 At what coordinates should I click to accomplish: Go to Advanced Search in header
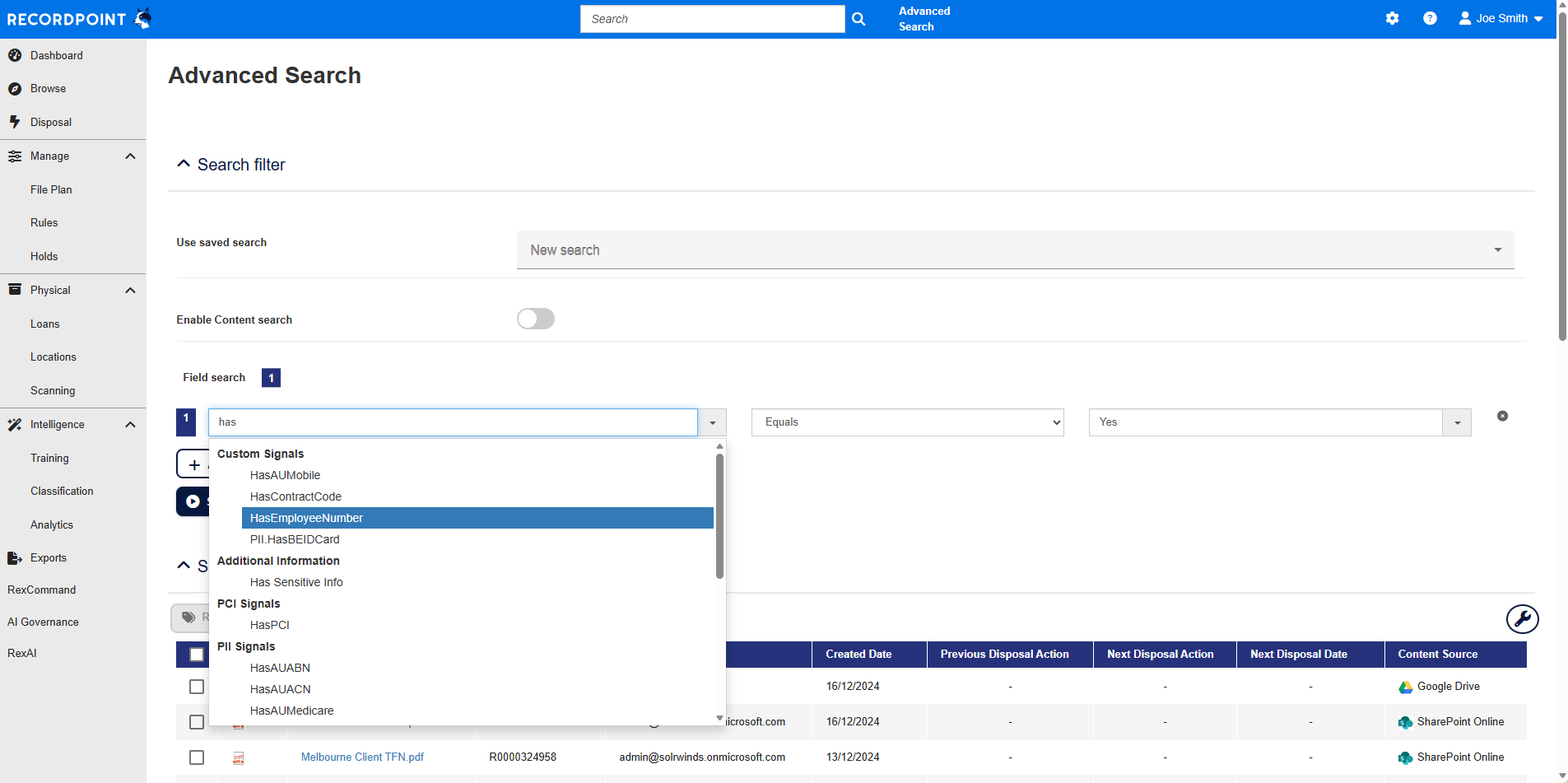(x=924, y=19)
